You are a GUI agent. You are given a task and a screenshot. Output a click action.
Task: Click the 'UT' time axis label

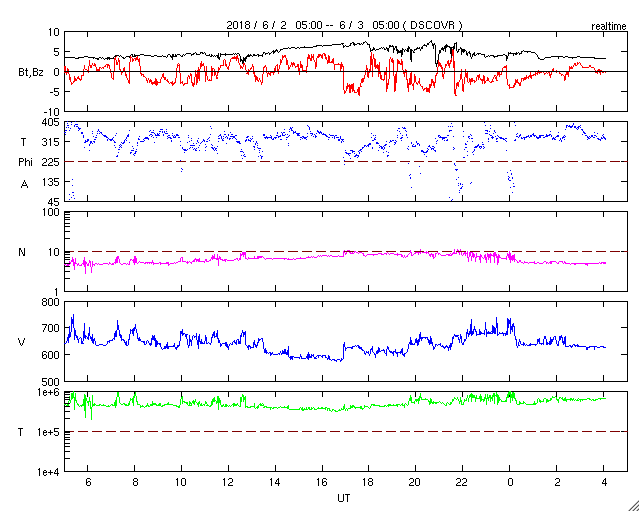pos(343,498)
